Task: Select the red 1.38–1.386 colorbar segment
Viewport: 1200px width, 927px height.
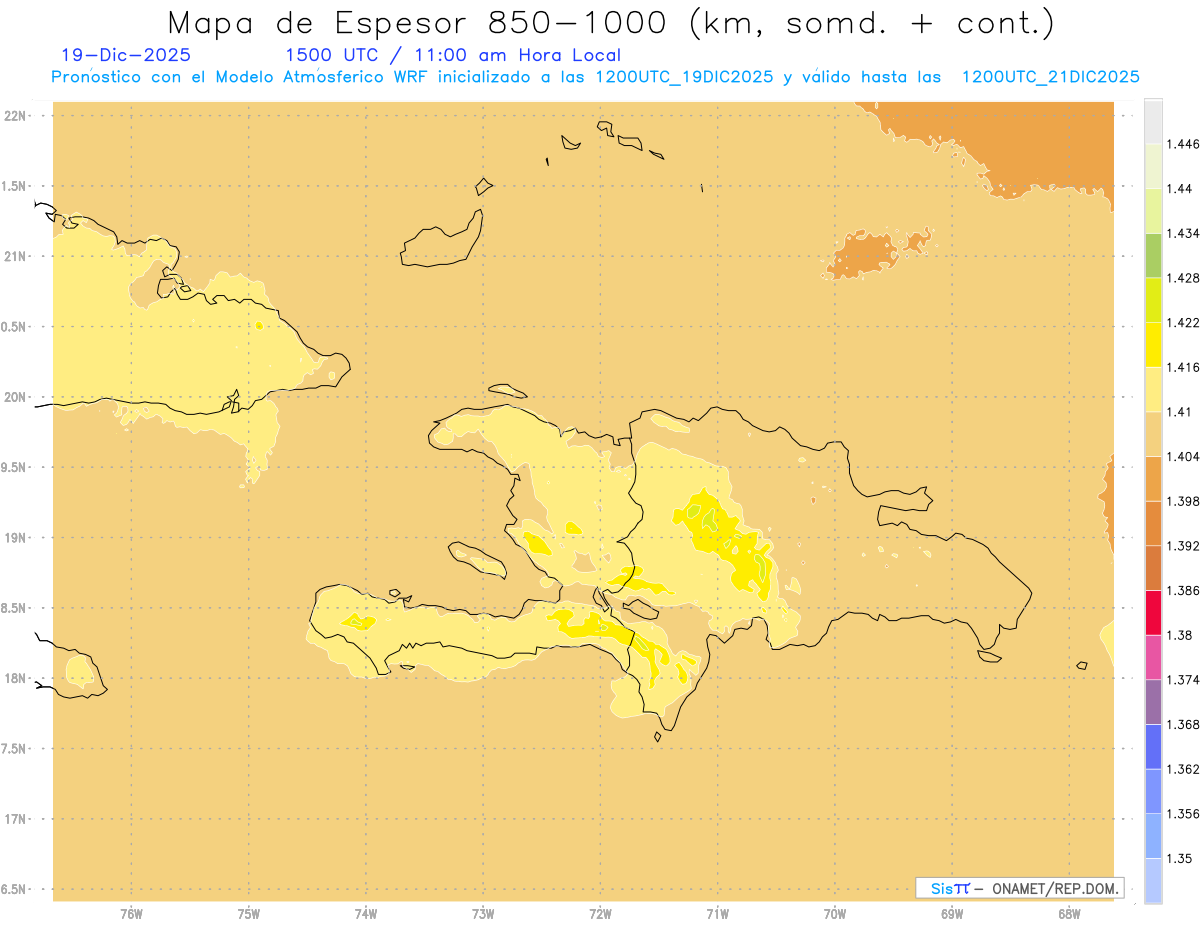Action: [1153, 613]
